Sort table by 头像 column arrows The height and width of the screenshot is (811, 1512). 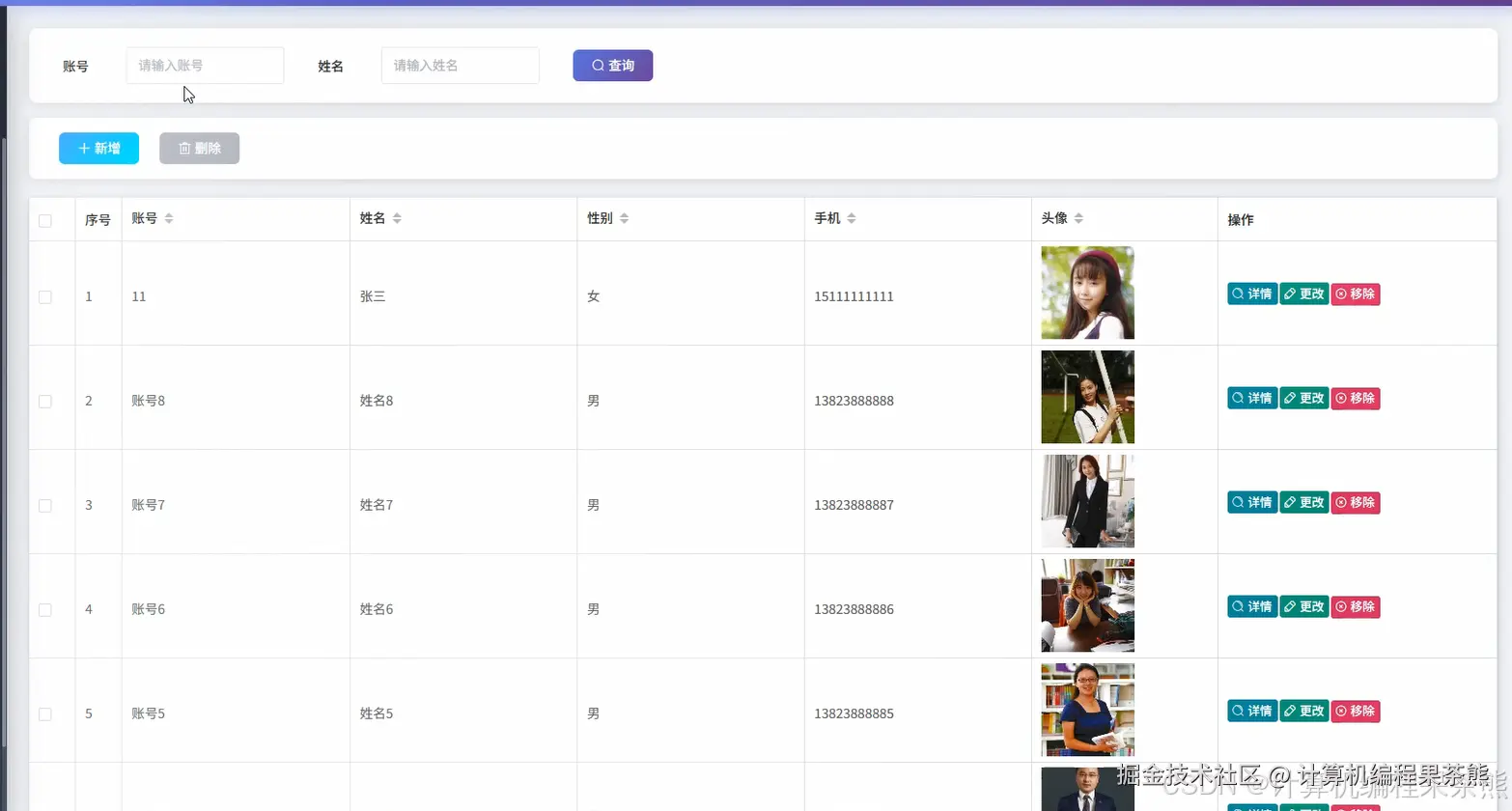pos(1078,218)
